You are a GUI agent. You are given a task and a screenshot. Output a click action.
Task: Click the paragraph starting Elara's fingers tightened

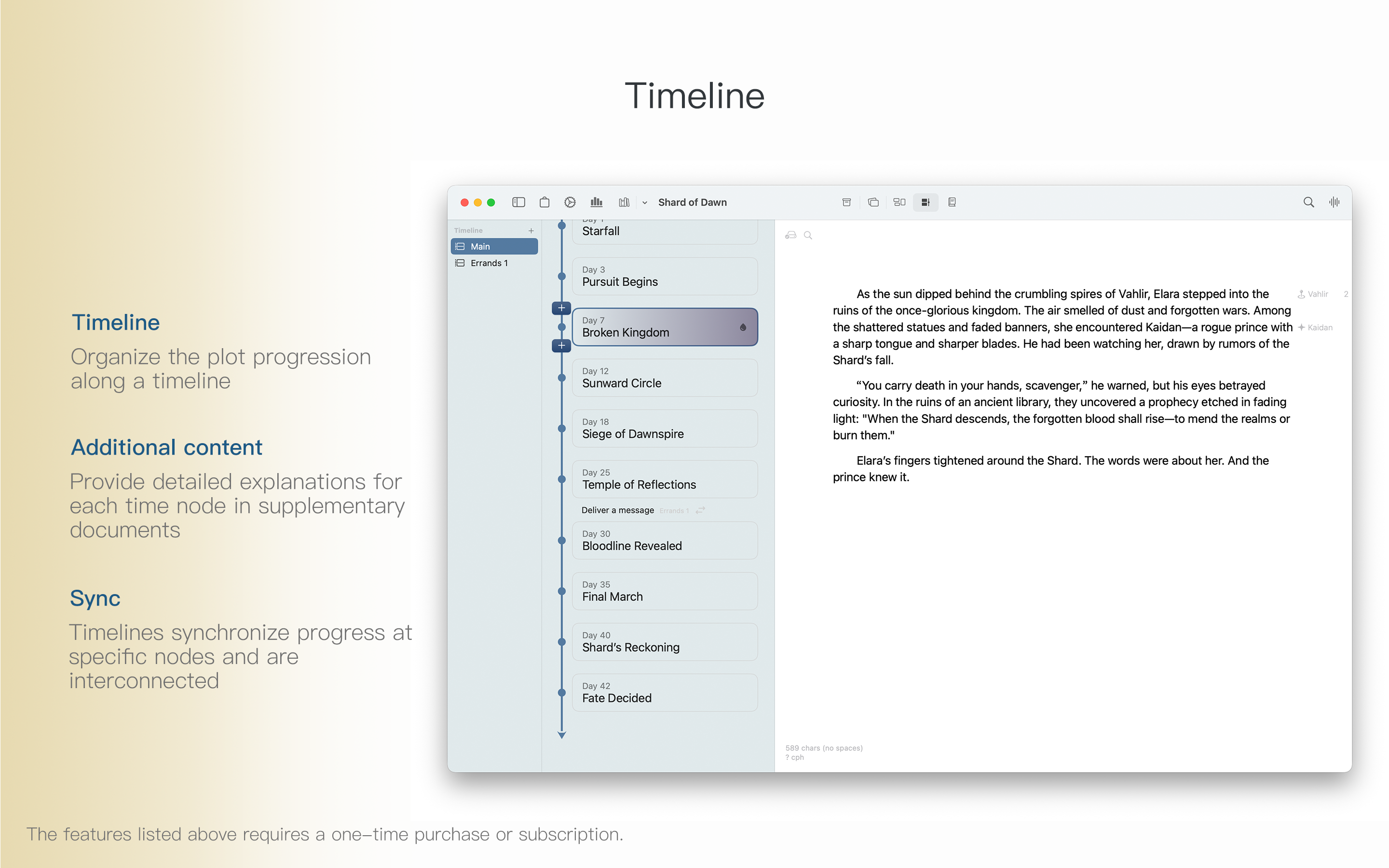click(x=1050, y=469)
